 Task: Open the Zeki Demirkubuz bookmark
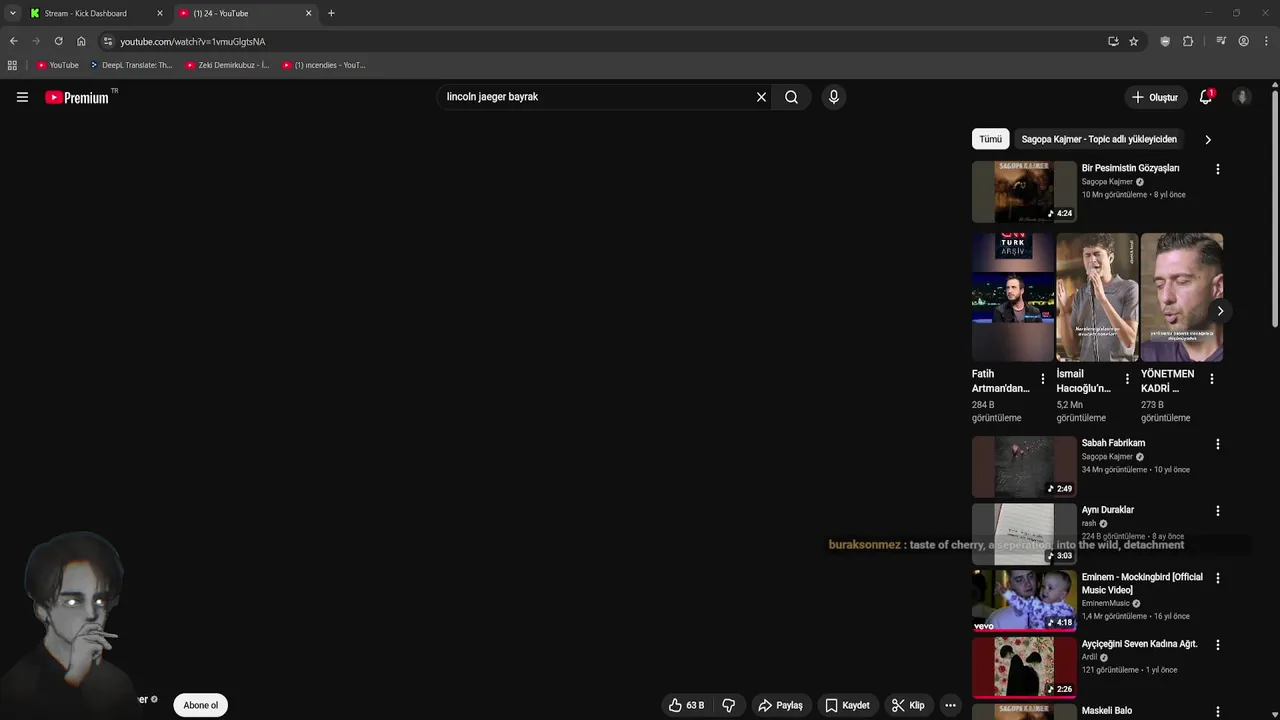[x=228, y=65]
